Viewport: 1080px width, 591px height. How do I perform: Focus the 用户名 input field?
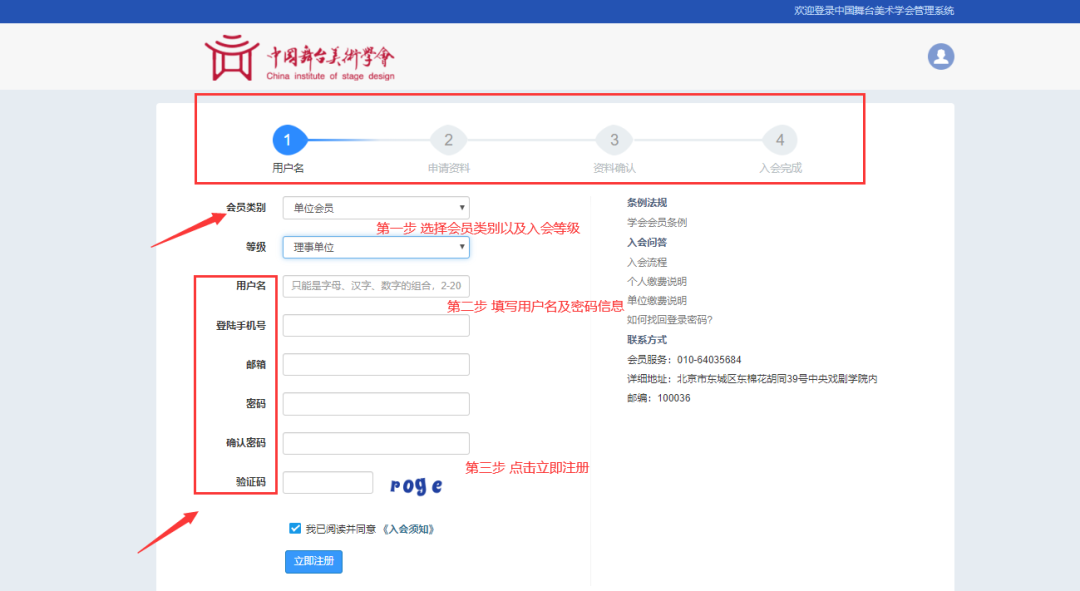376,286
